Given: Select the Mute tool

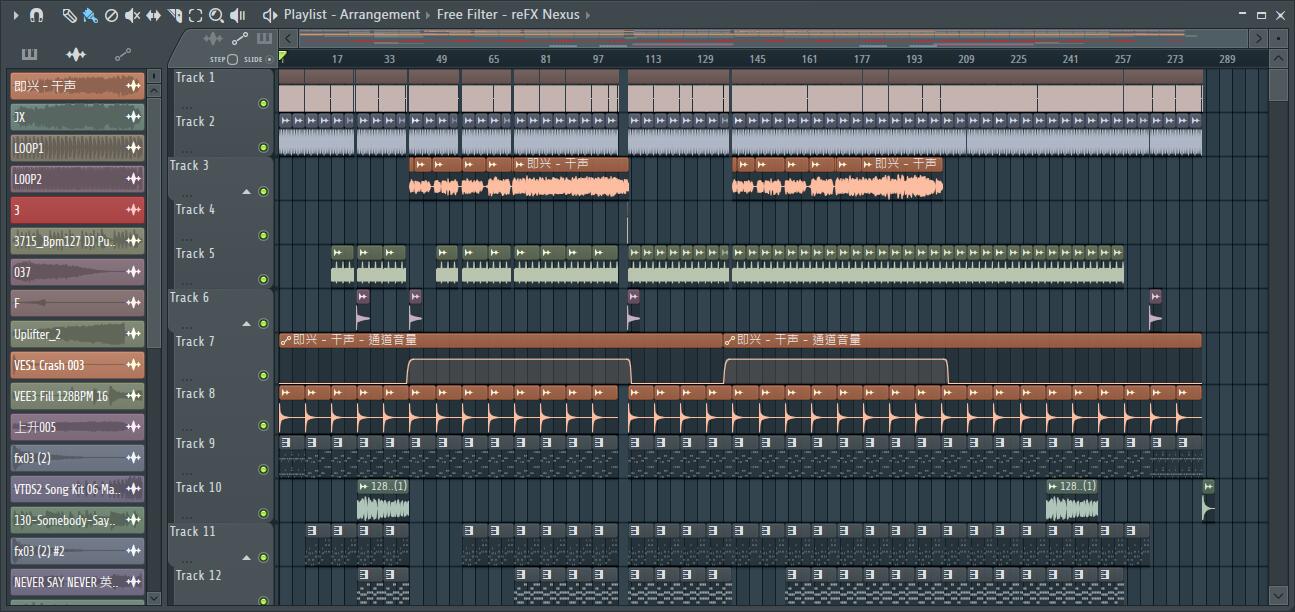Looking at the screenshot, I should (132, 15).
